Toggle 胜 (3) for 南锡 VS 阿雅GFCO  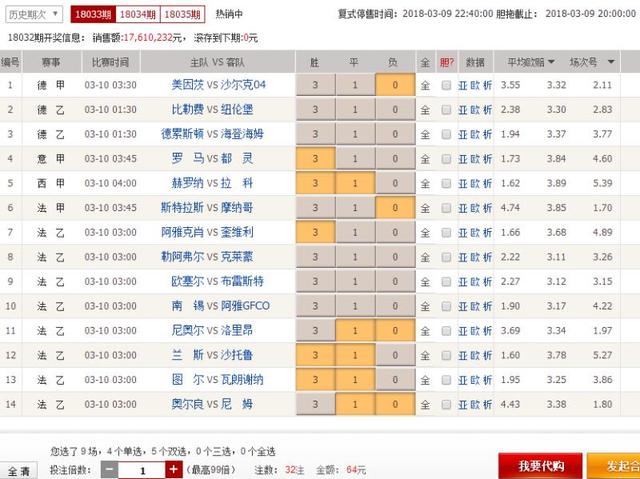[x=316, y=306]
